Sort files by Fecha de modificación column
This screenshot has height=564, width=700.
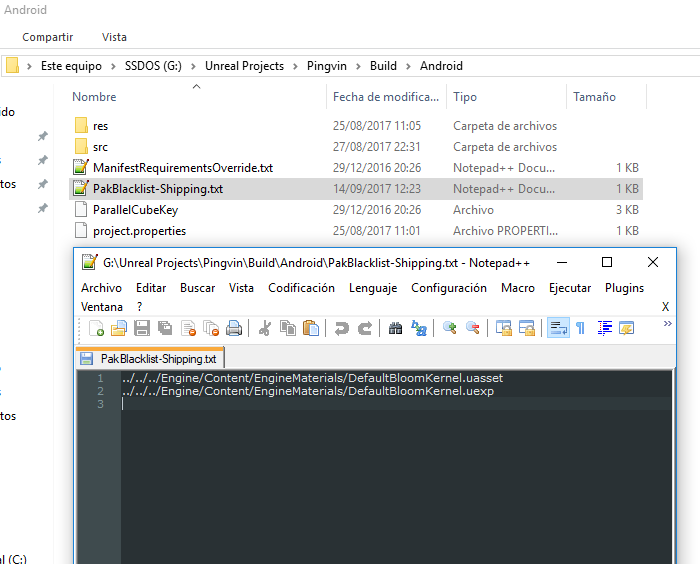pyautogui.click(x=386, y=97)
